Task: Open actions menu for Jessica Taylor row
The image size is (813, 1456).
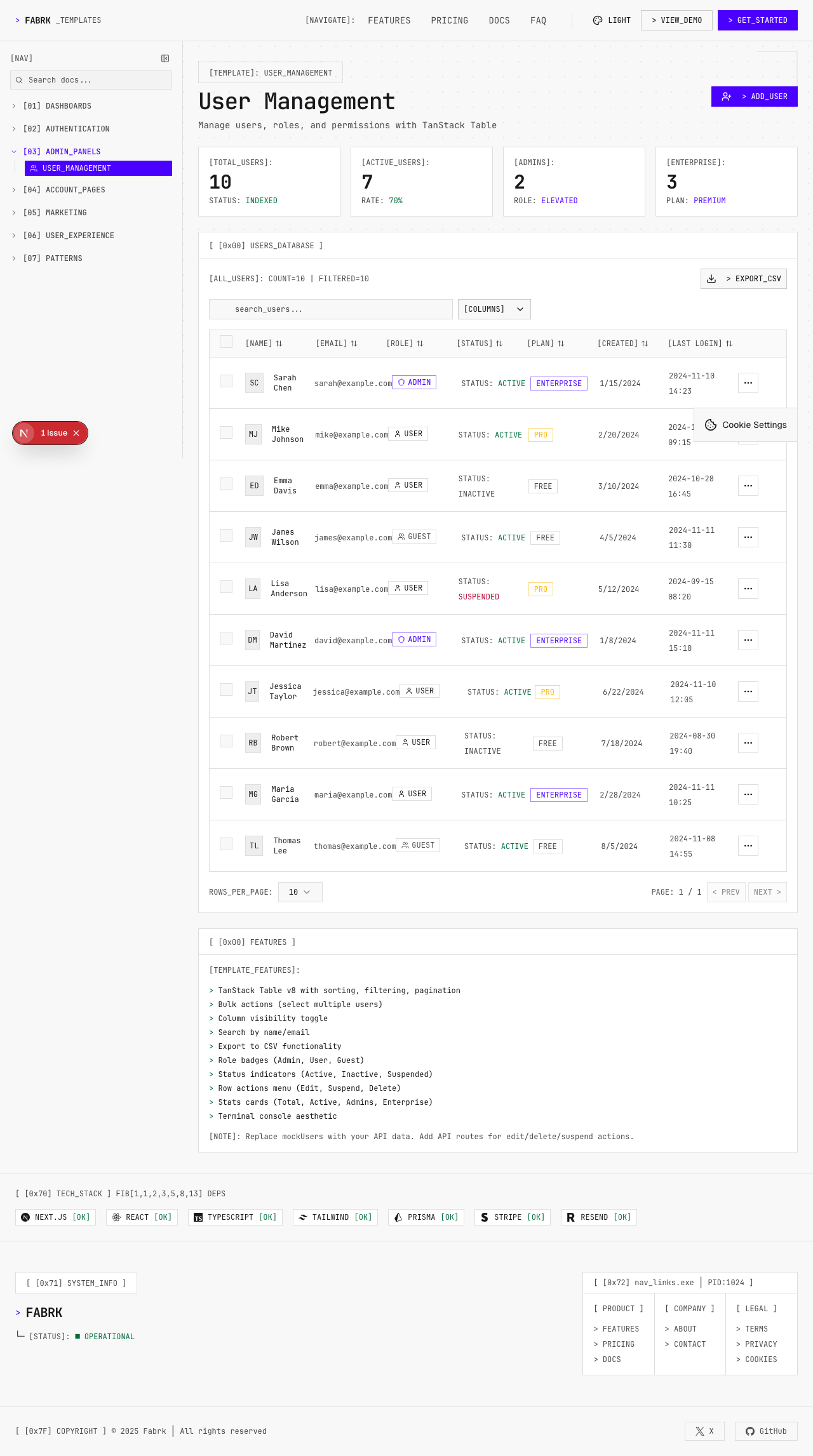Action: (748, 691)
